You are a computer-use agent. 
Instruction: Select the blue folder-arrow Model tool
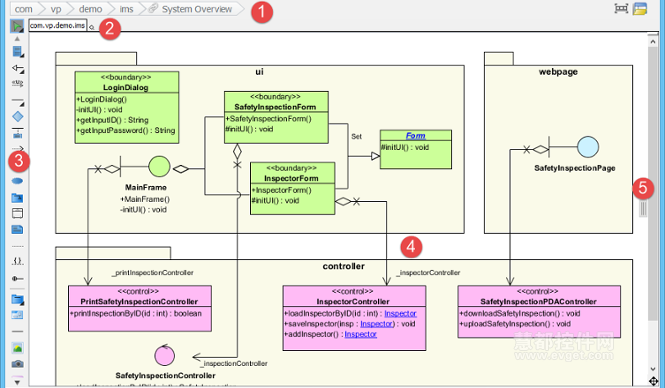pos(17,198)
